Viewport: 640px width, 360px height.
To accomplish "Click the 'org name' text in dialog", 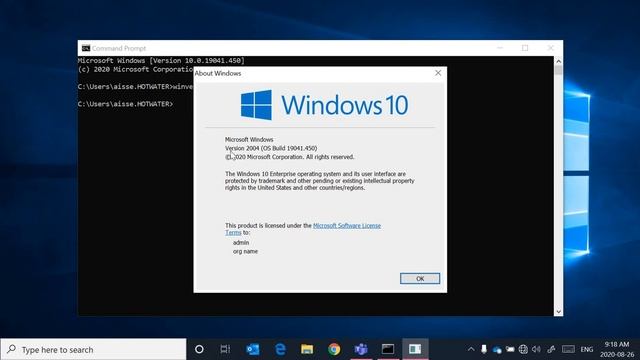I will click(x=245, y=251).
